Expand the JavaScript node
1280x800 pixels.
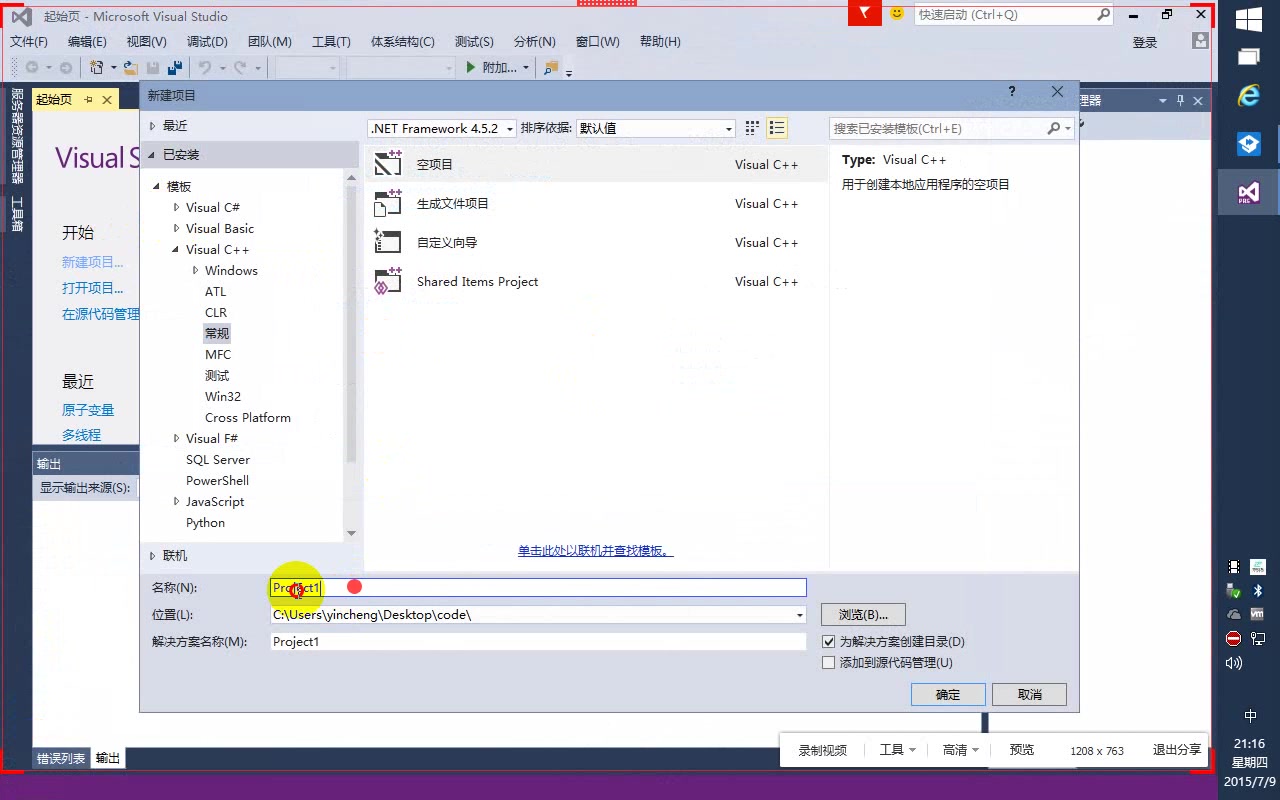pos(176,501)
